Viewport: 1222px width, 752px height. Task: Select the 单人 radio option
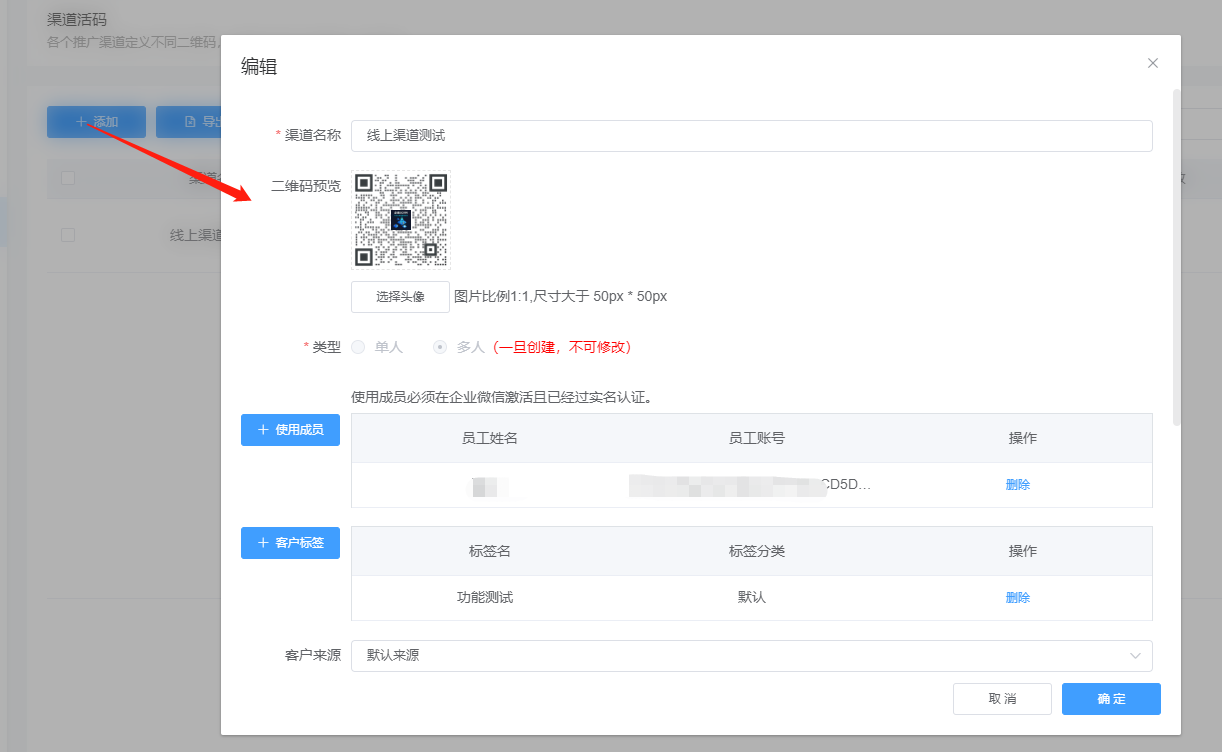pyautogui.click(x=377, y=347)
